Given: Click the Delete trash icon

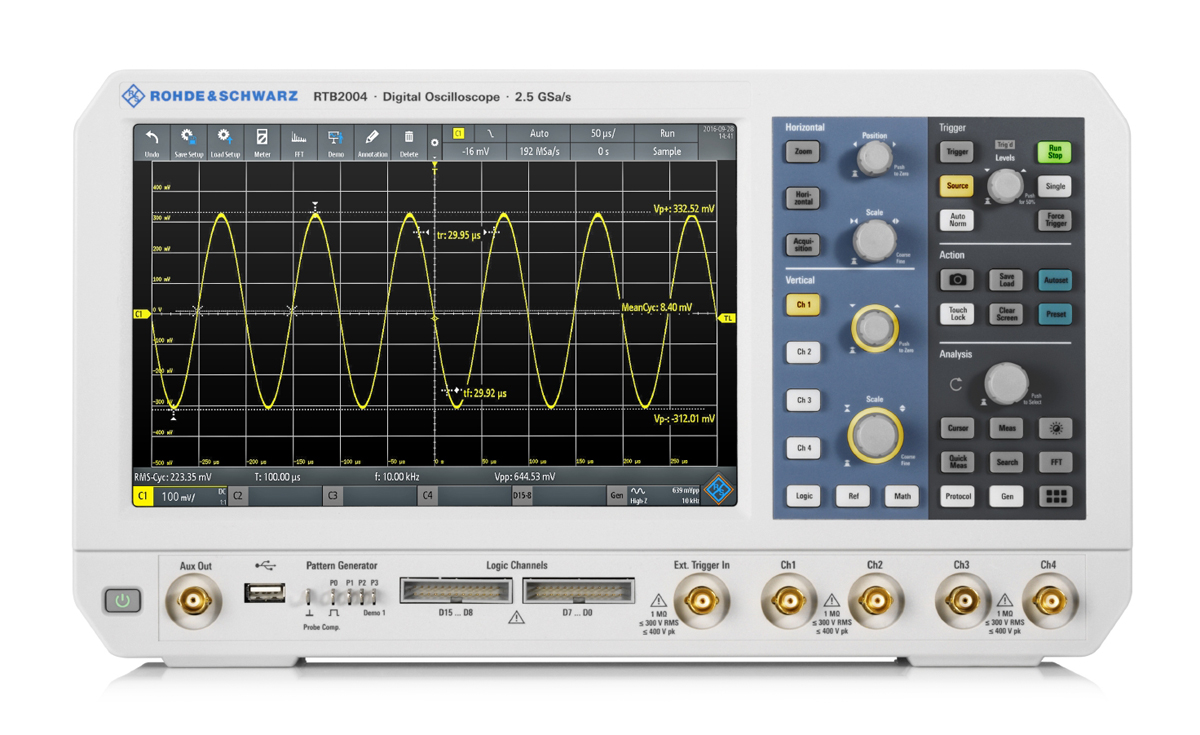Looking at the screenshot, I should tap(409, 141).
